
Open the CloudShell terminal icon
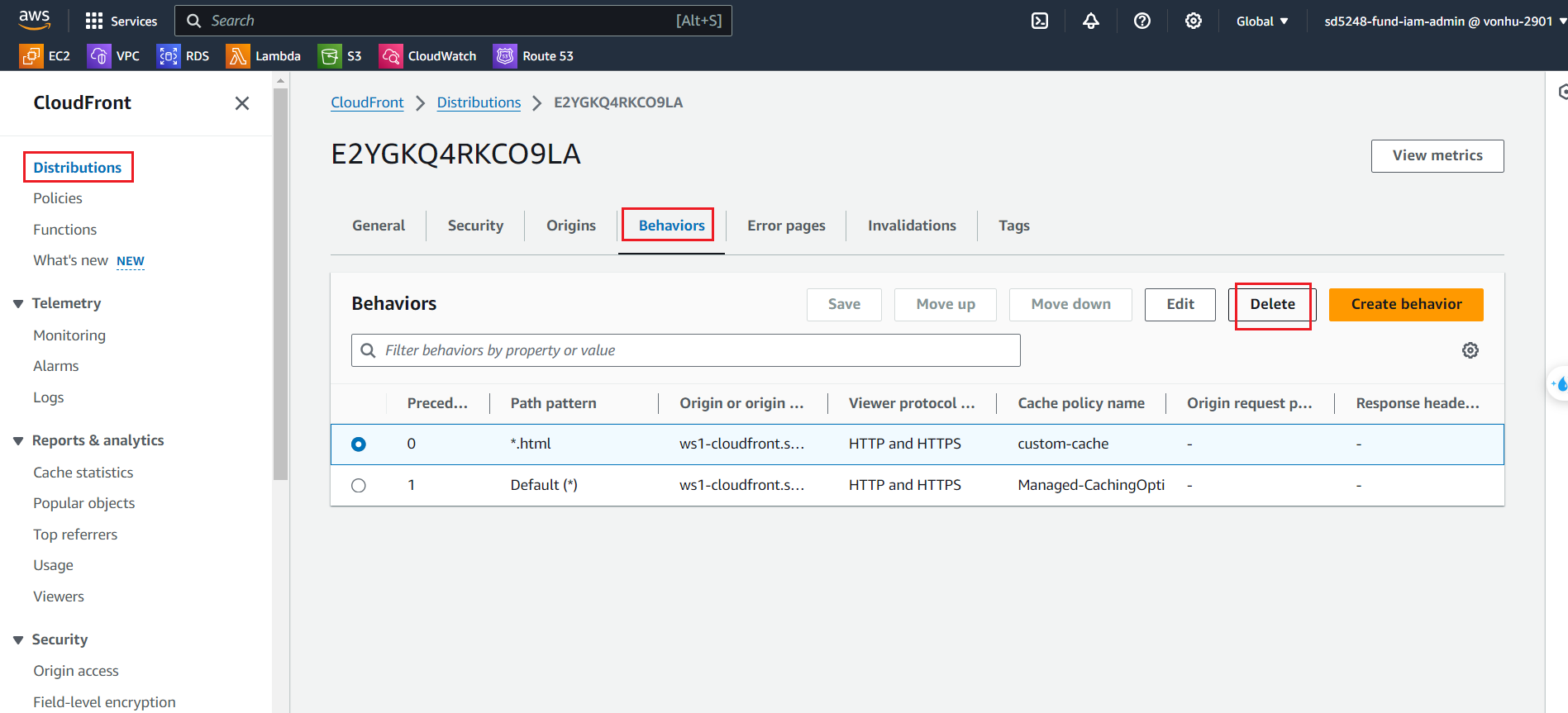click(x=1040, y=21)
